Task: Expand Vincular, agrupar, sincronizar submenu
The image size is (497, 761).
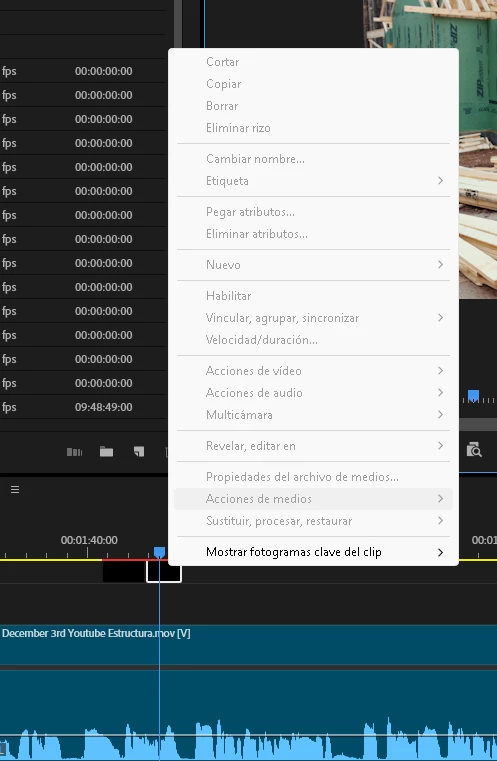Action: (x=313, y=318)
